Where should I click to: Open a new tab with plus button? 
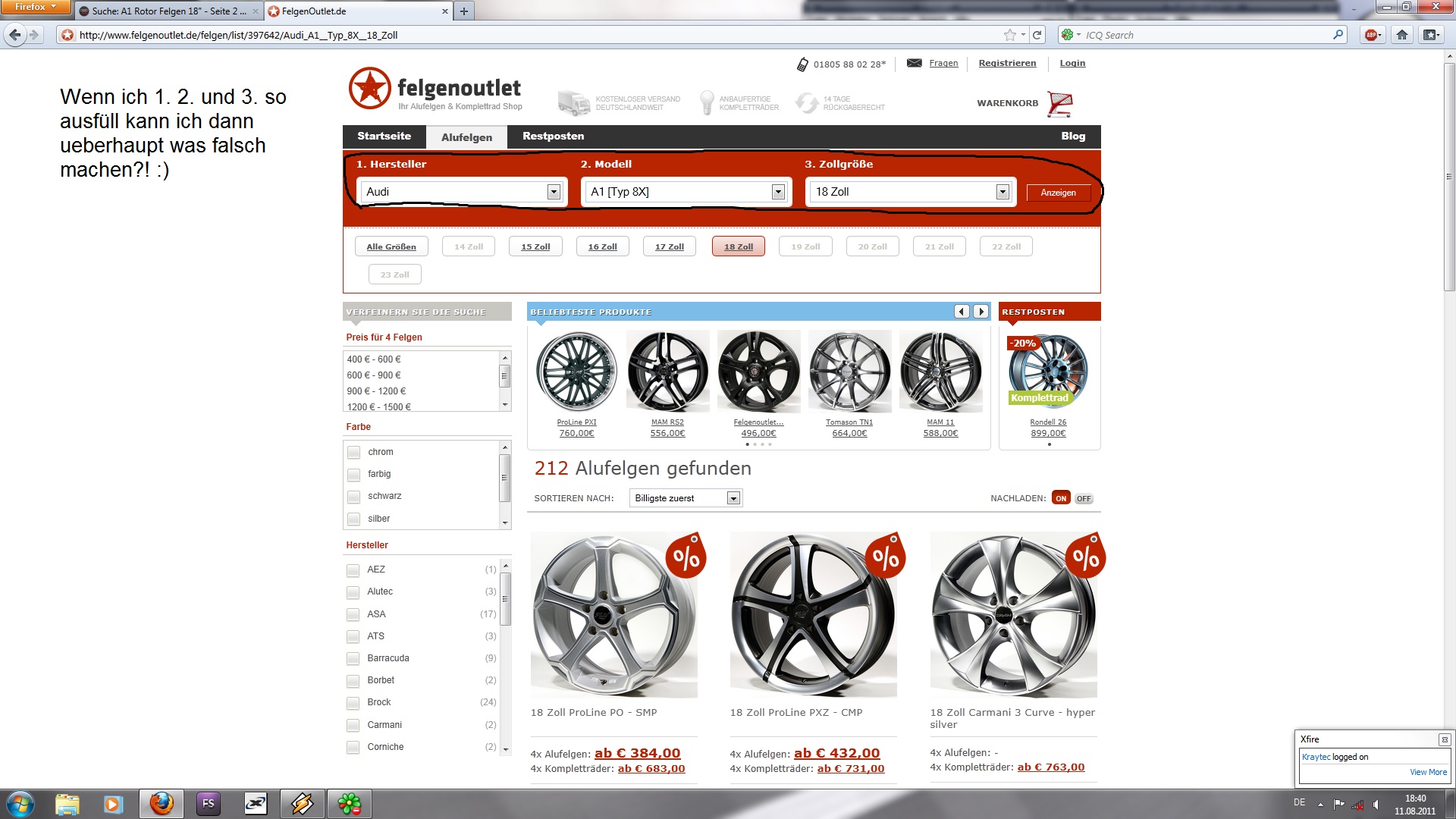[x=464, y=11]
